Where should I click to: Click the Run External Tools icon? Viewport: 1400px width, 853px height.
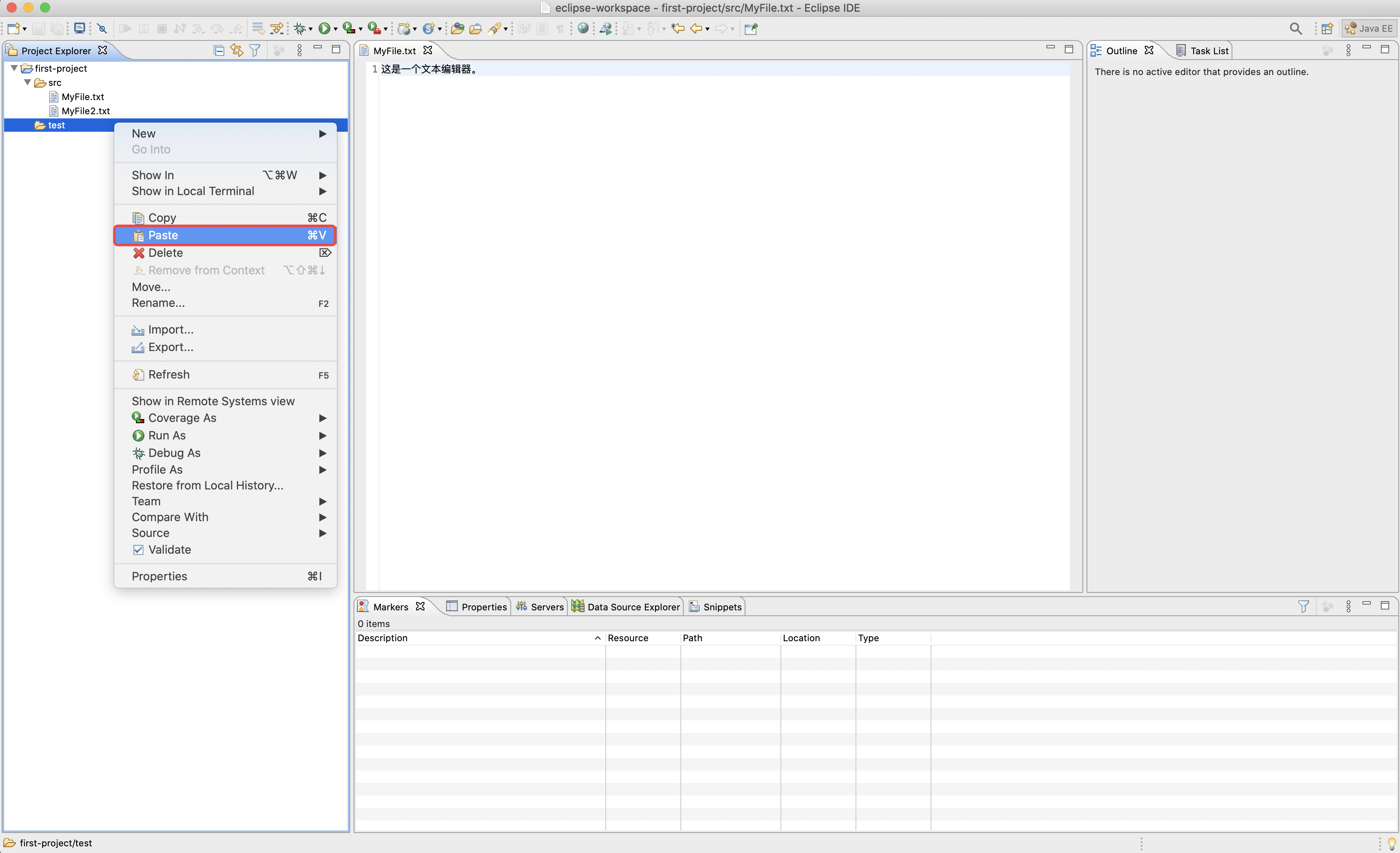tap(374, 28)
